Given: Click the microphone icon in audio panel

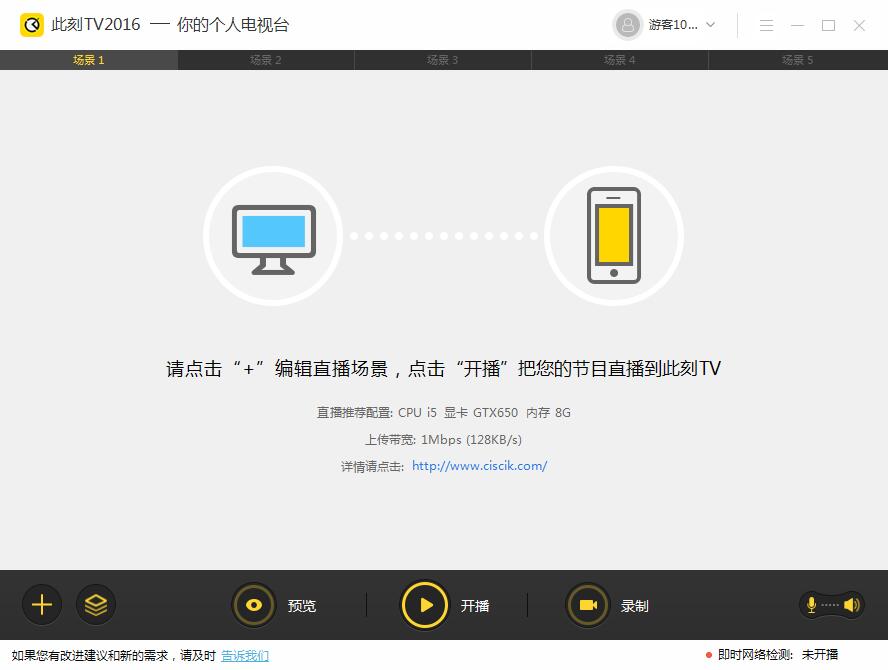Looking at the screenshot, I should pyautogui.click(x=812, y=605).
